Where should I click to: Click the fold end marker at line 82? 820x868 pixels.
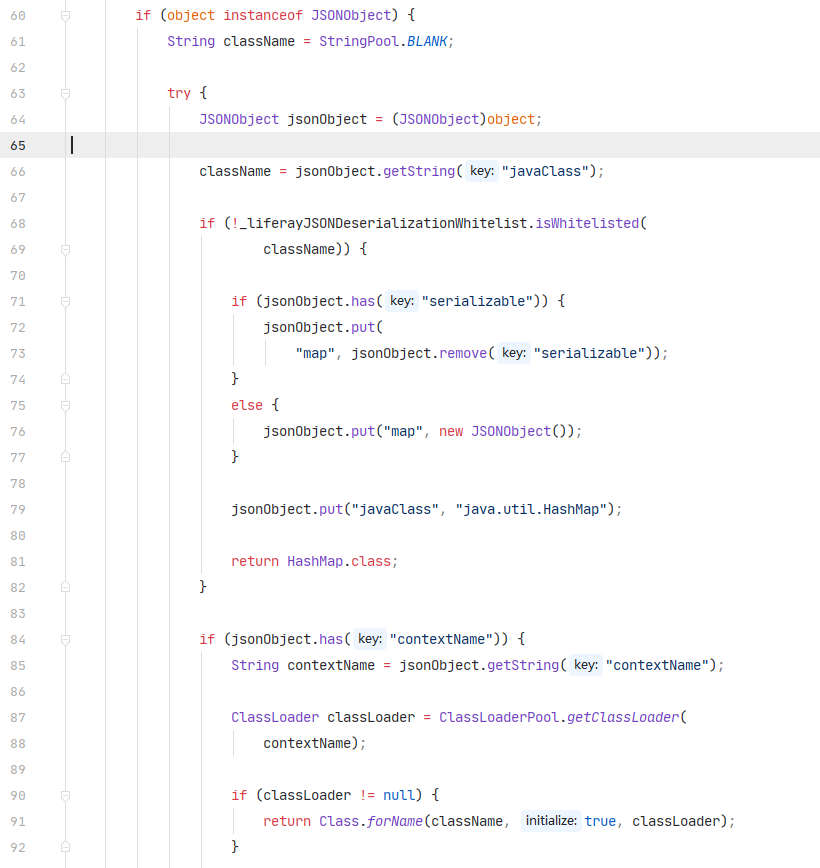(x=65, y=588)
